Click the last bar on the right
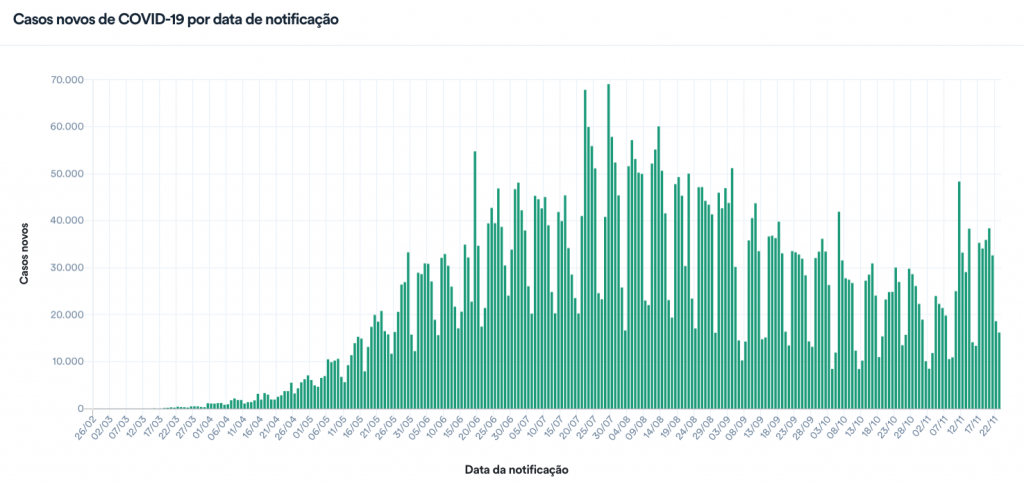The width and height of the screenshot is (1024, 482). pos(999,371)
